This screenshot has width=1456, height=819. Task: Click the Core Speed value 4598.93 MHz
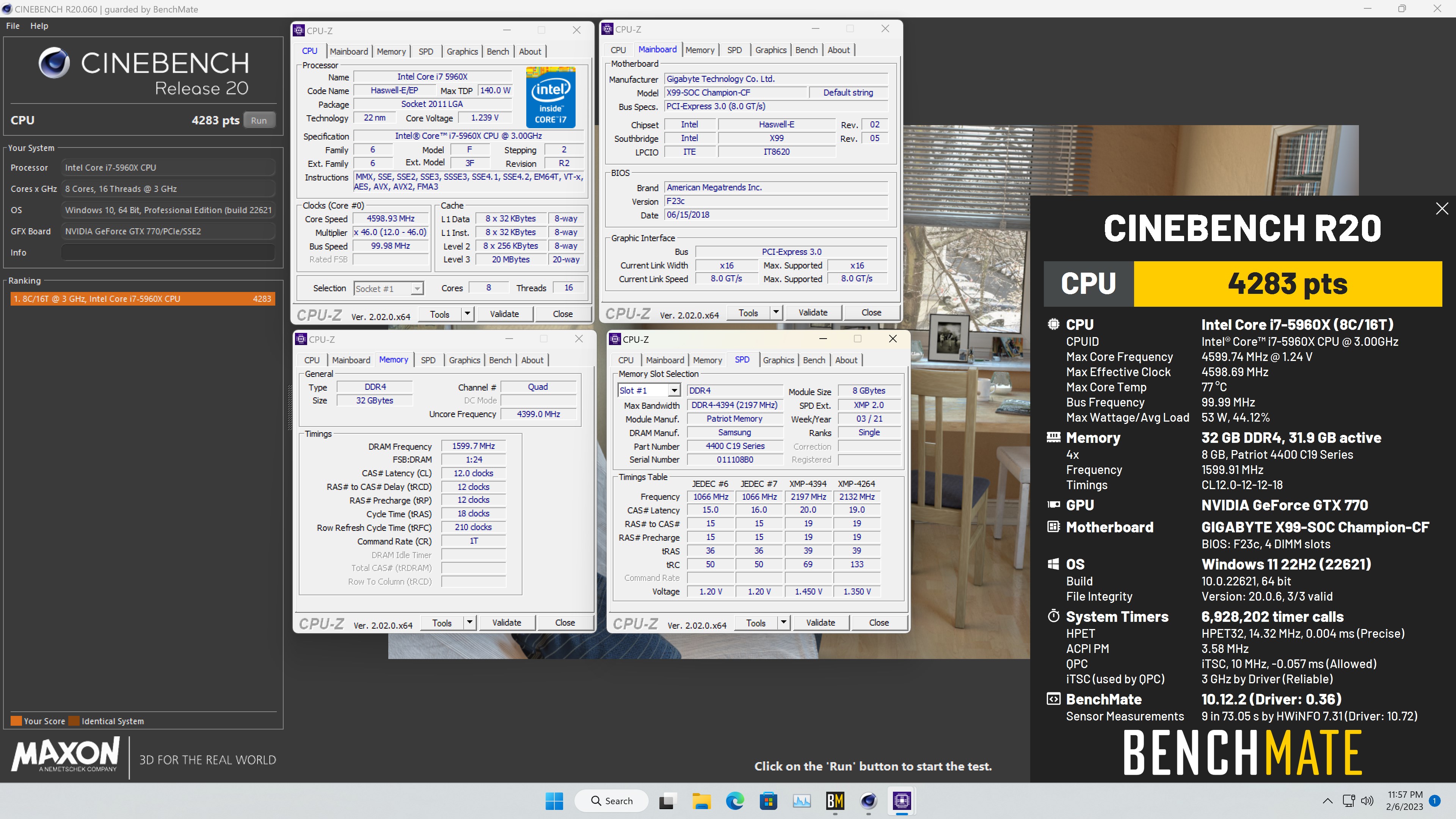coord(391,219)
